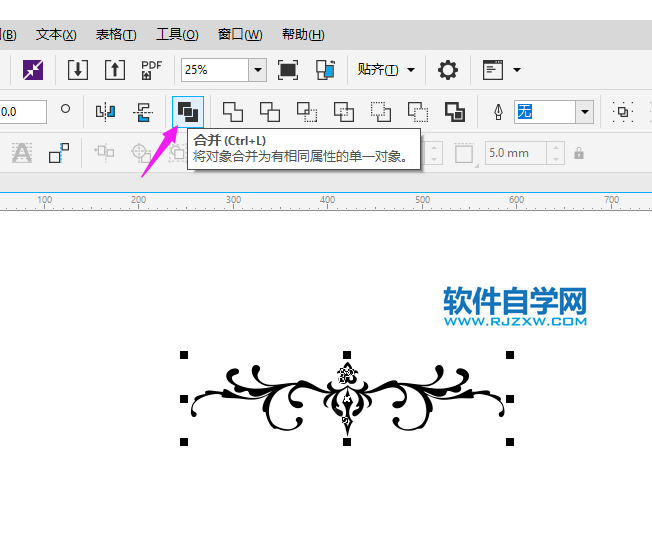The width and height of the screenshot is (652, 557).
Task: Click the 5.0 mm value field
Action: 516,153
